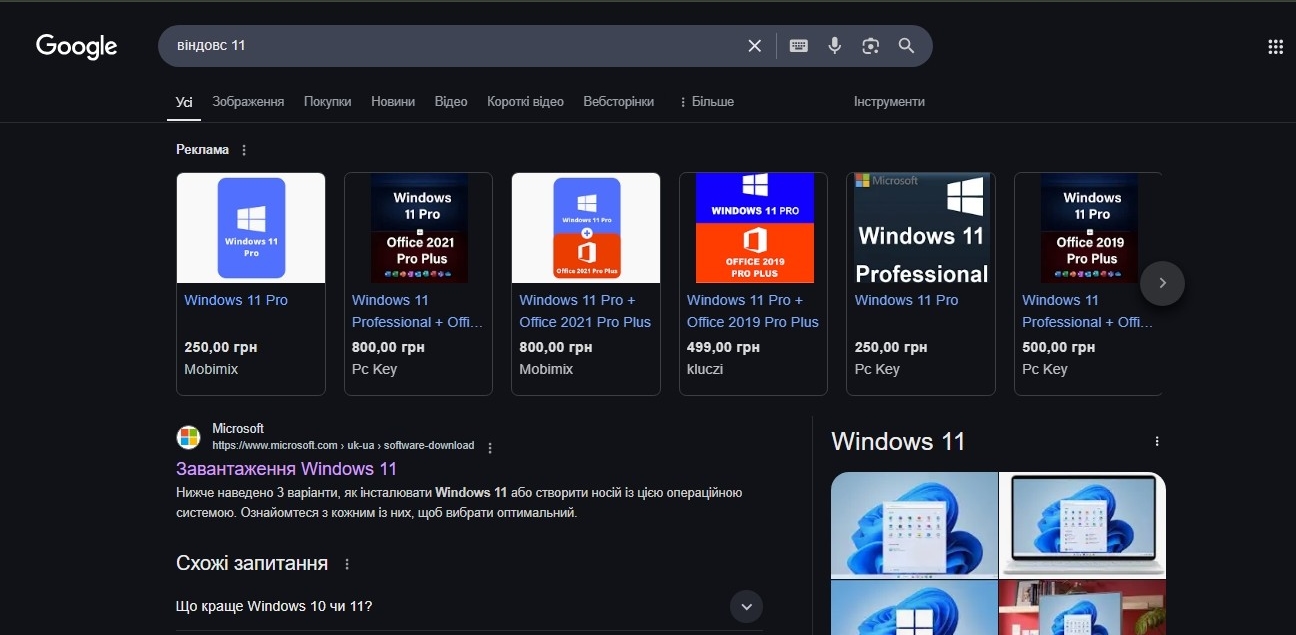Open options dots beside Microsoft result URL
Image resolution: width=1296 pixels, height=635 pixels.
(490, 447)
